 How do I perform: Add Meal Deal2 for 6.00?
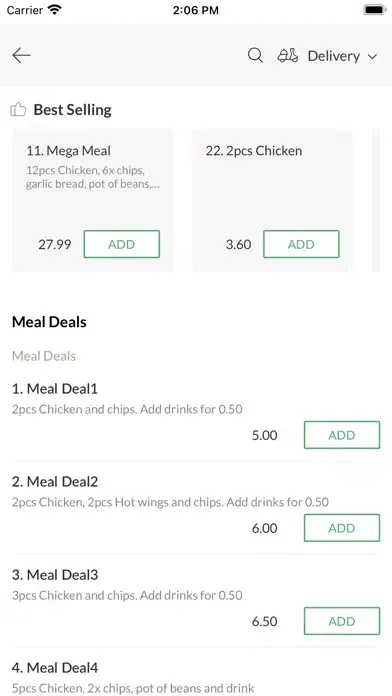point(342,528)
